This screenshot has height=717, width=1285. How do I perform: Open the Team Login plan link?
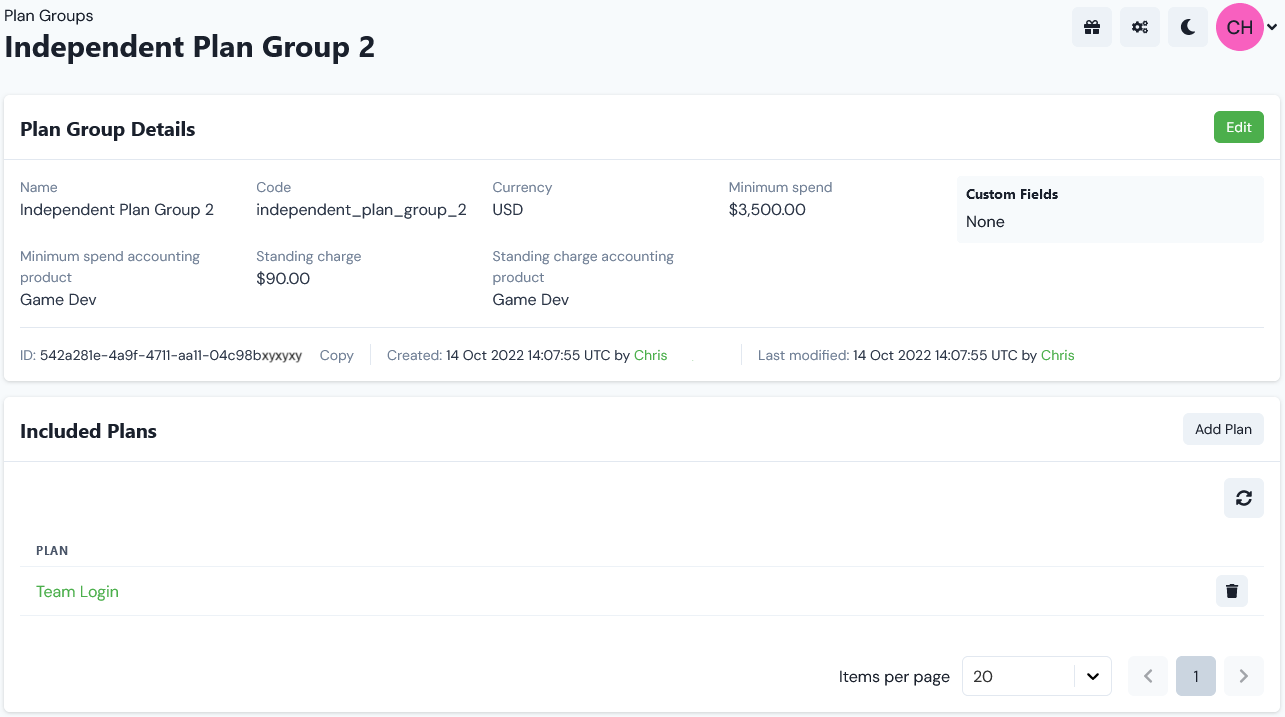77,591
